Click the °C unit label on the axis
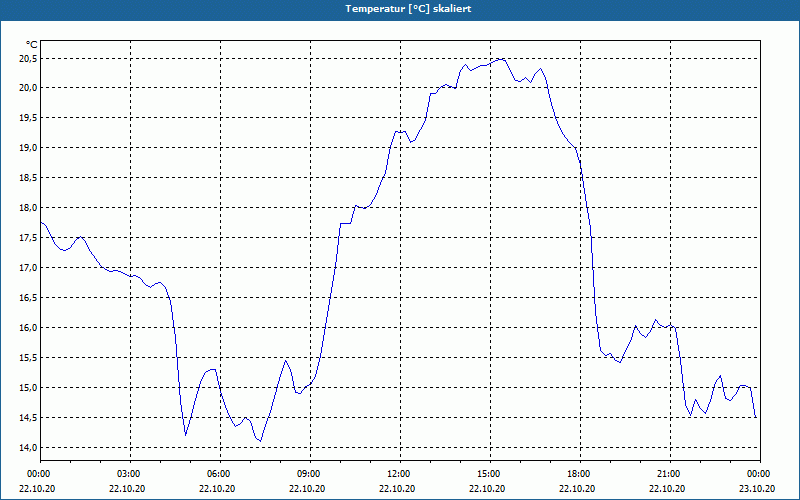 tap(32, 45)
